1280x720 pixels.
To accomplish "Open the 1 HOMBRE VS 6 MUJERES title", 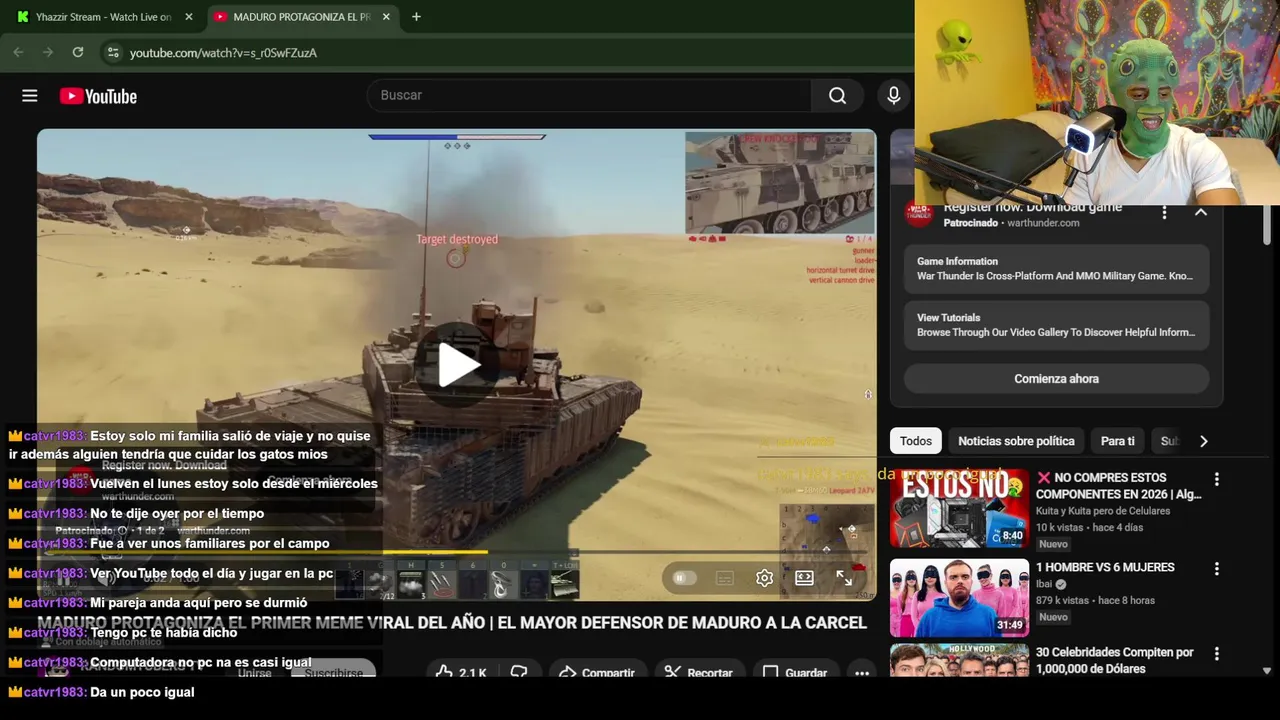I will [1105, 567].
